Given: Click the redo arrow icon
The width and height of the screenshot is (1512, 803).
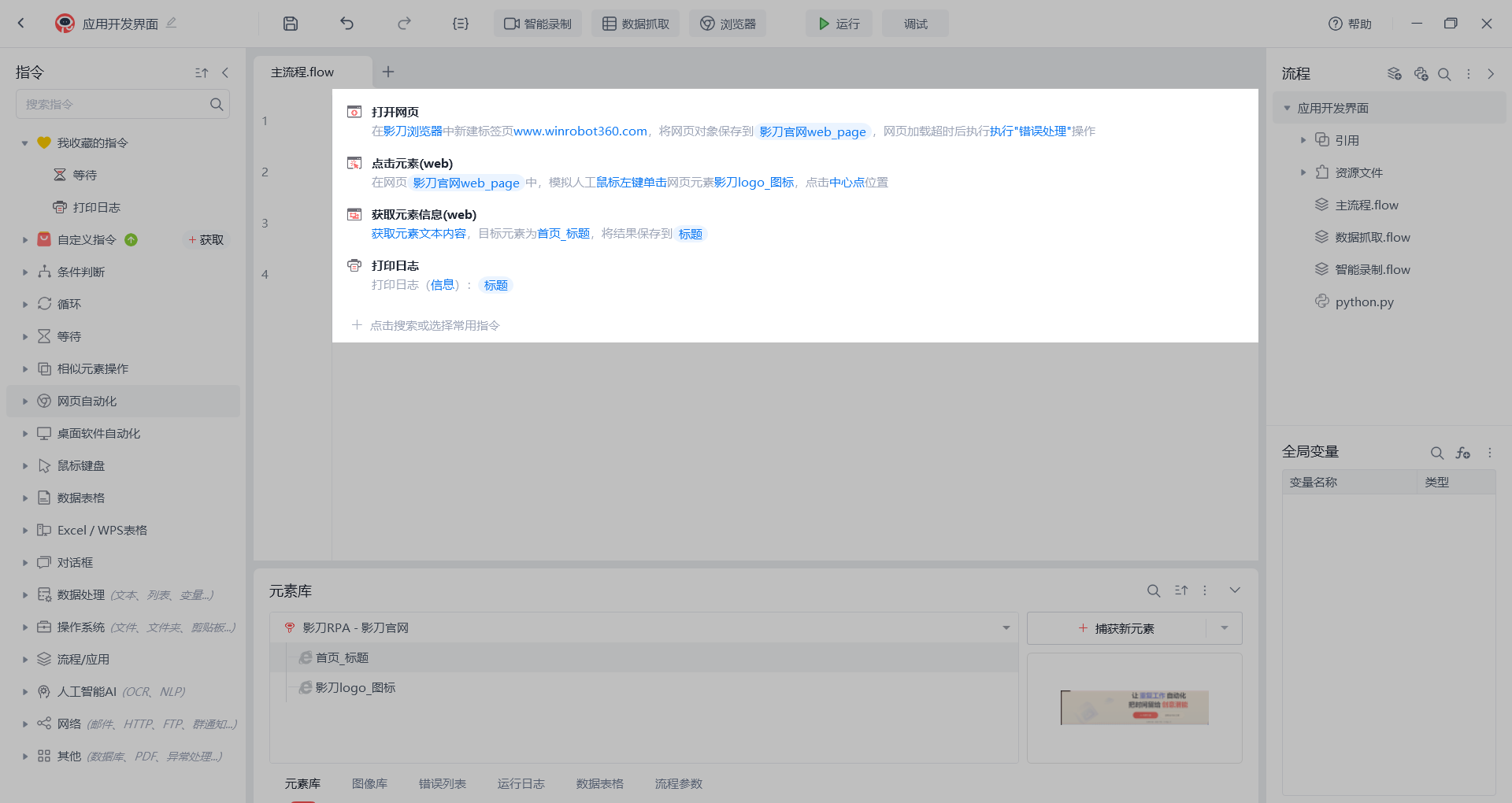Looking at the screenshot, I should click(404, 24).
